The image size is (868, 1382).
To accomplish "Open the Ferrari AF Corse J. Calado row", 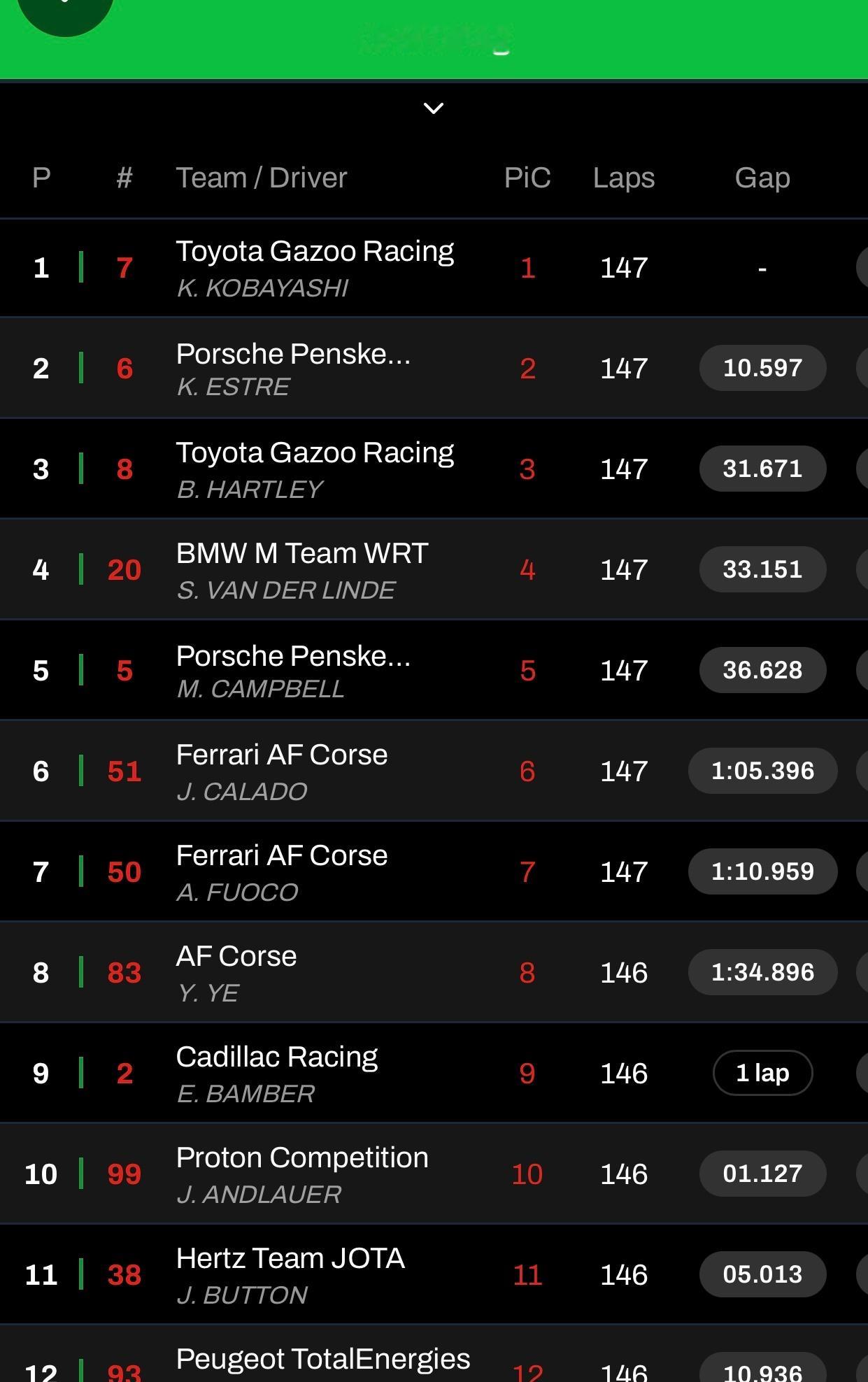I will pyautogui.click(x=281, y=771).
